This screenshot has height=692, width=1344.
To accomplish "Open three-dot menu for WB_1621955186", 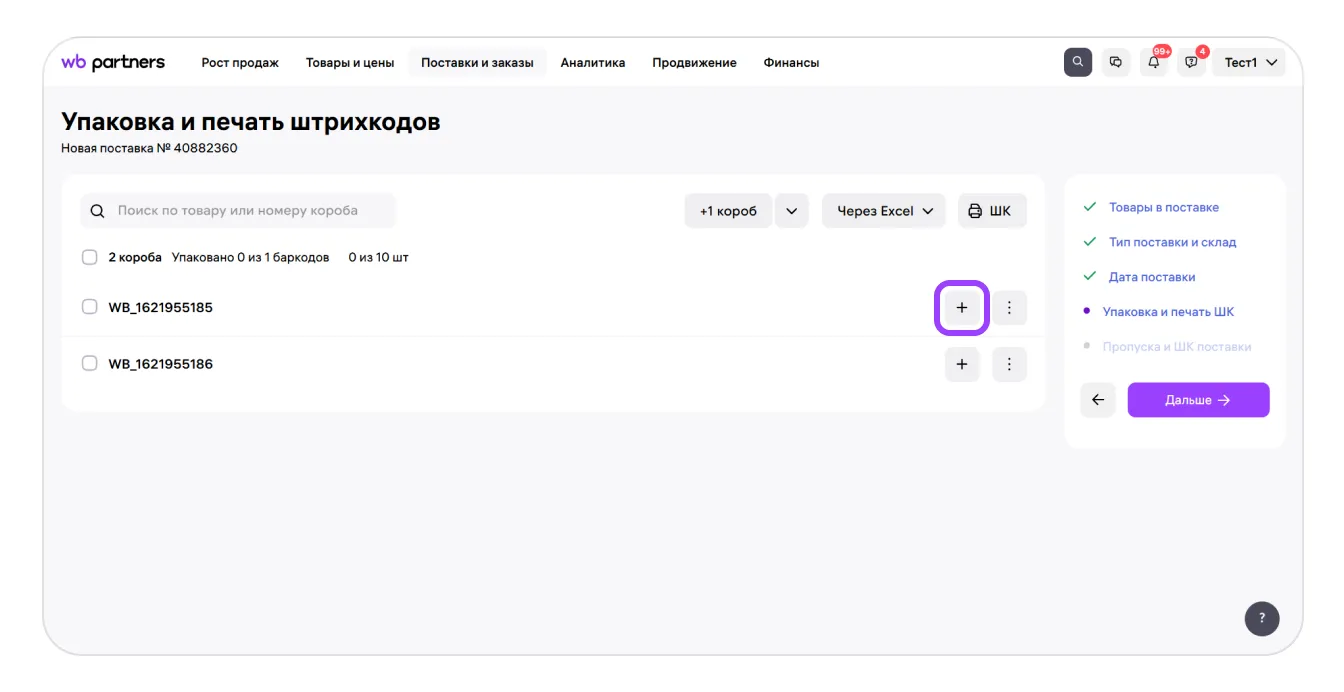I will coord(1009,364).
